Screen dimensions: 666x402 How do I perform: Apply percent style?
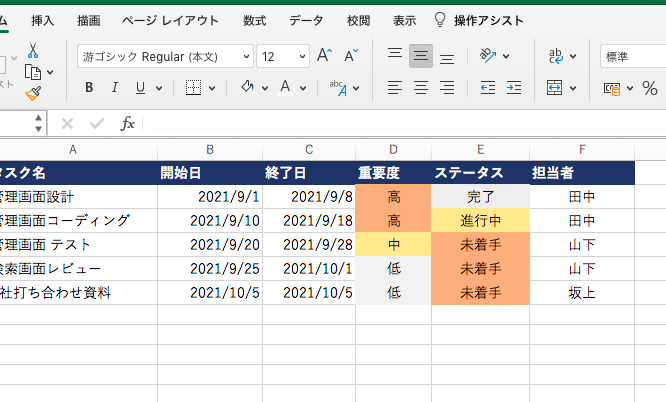coord(650,88)
